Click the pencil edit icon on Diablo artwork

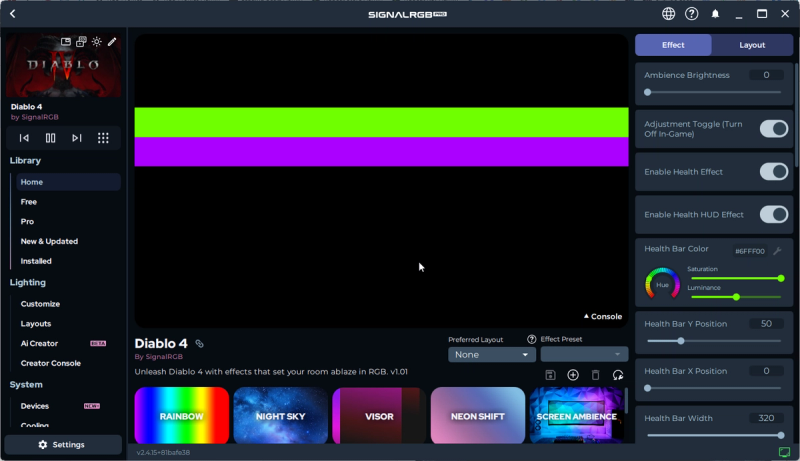(112, 42)
